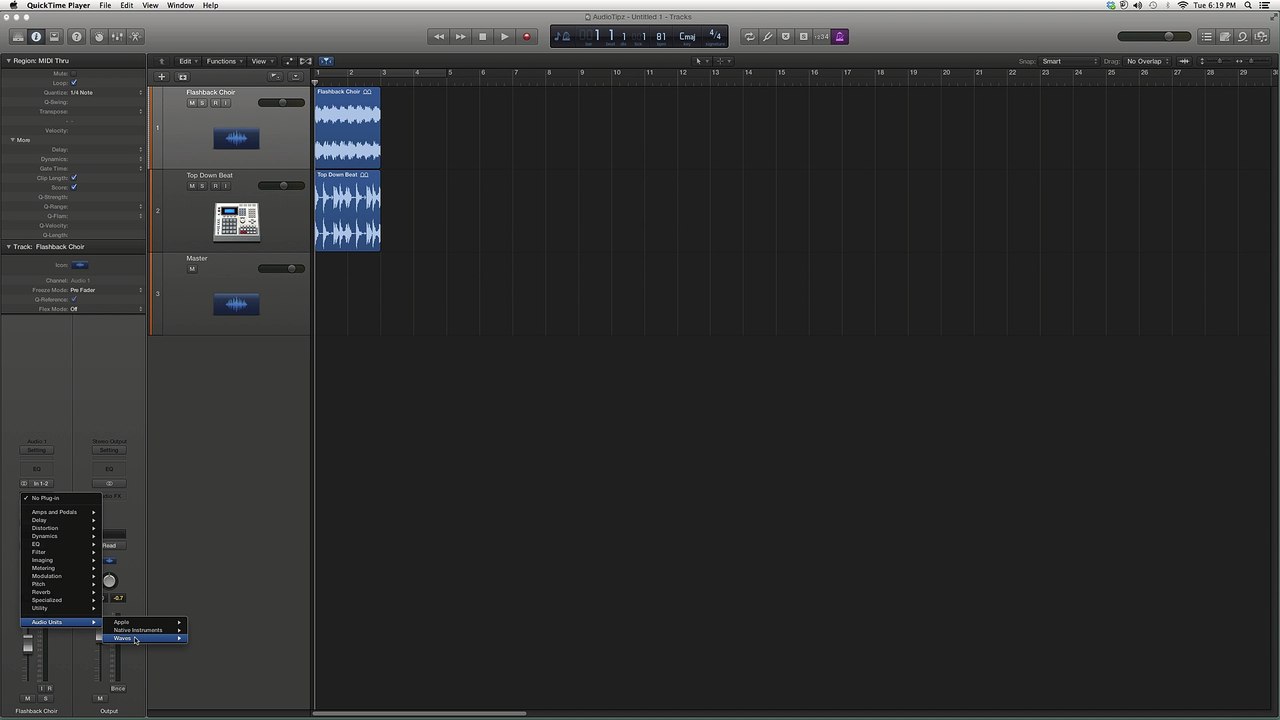1280x720 pixels.
Task: Click the Audio 1 Setting button
Action: pyautogui.click(x=37, y=450)
